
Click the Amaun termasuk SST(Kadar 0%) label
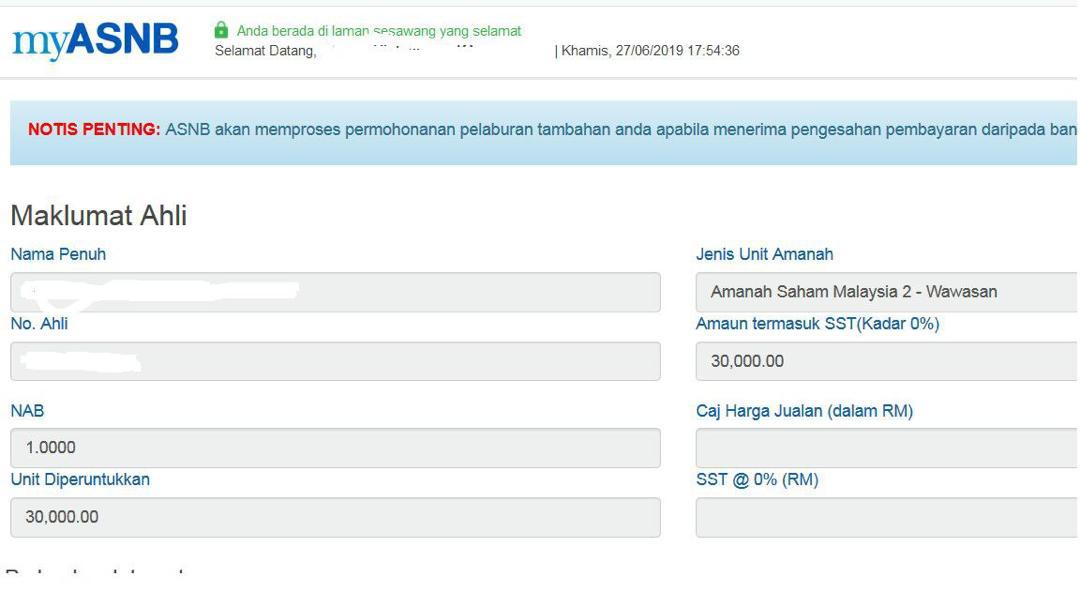pos(818,324)
